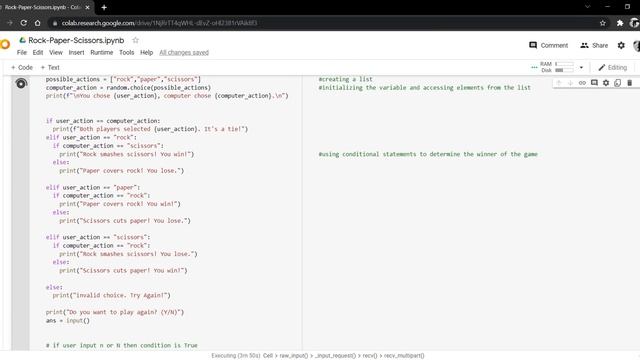Click the '#using conditional statements' comment line
The image size is (640, 360).
click(428, 154)
